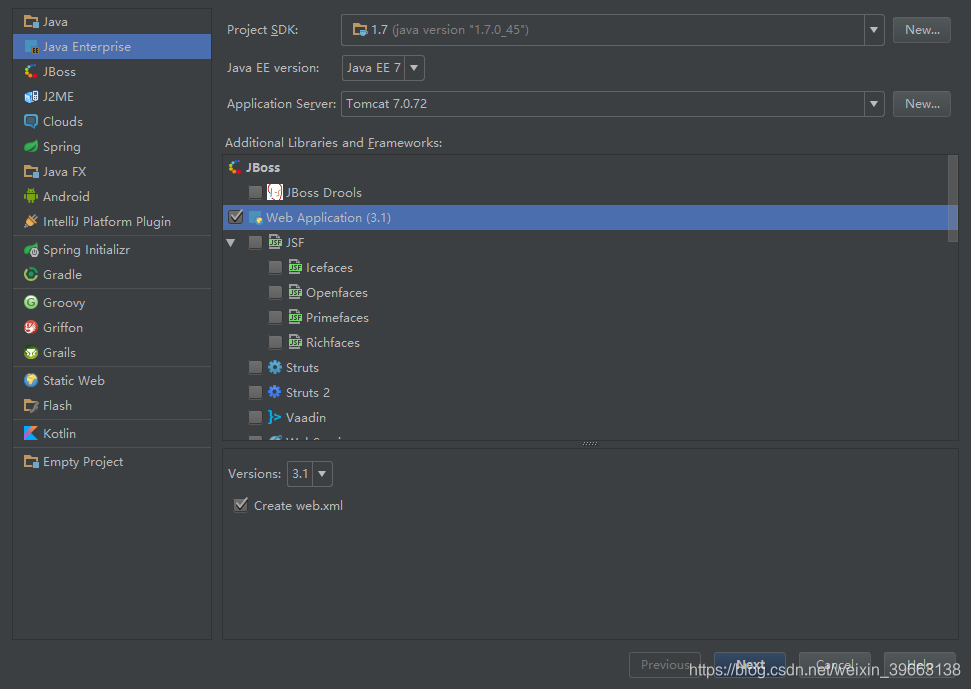Click the Openfaces JSF icon

coord(295,292)
